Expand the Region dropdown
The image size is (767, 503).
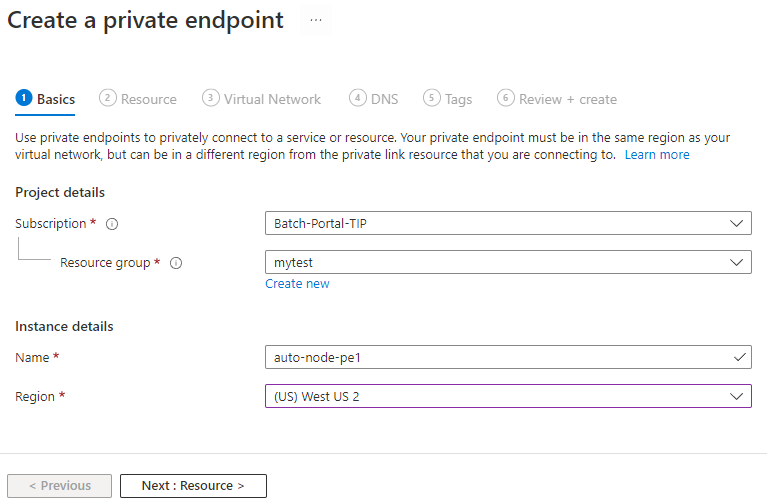click(508, 396)
